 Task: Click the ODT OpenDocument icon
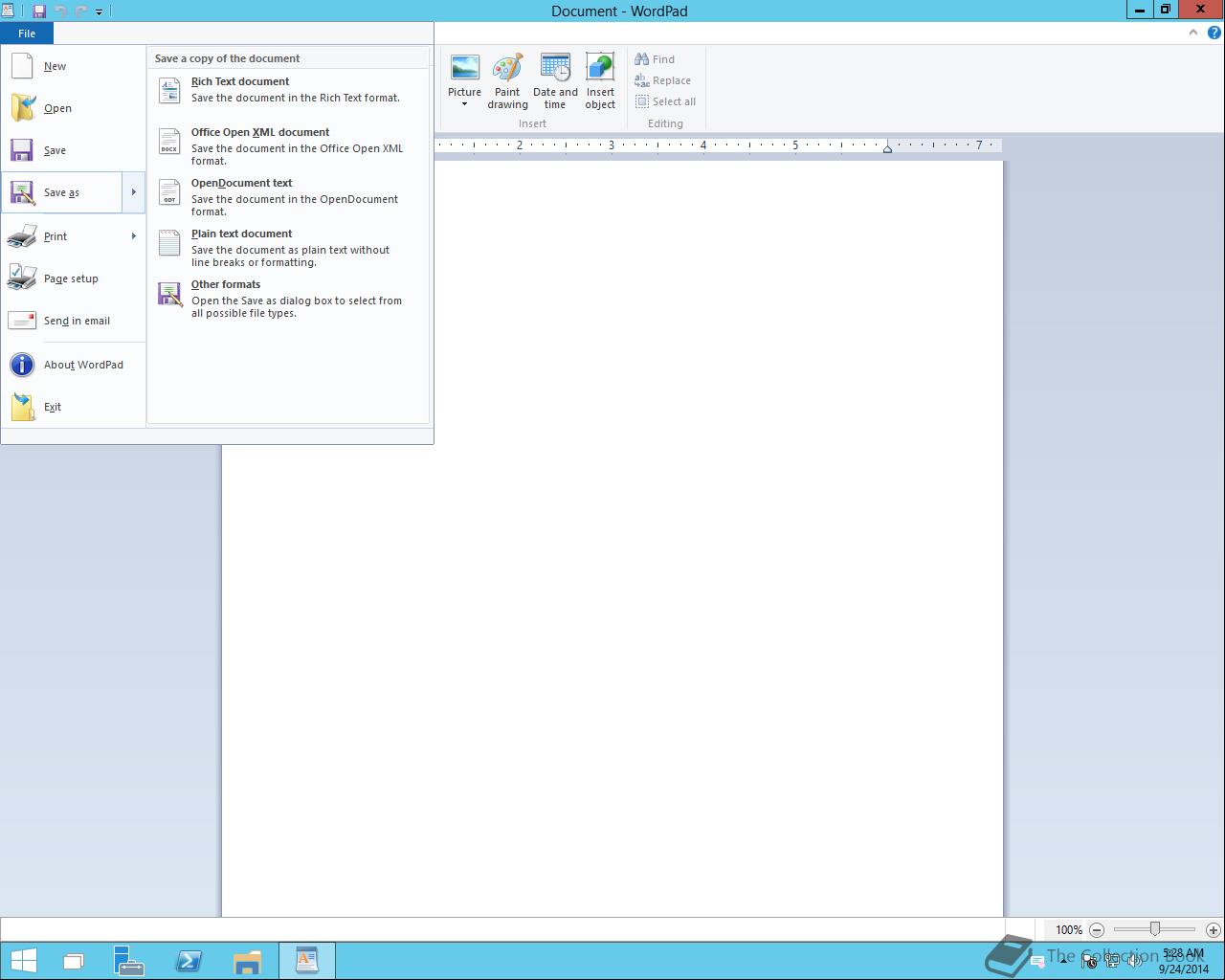point(169,192)
